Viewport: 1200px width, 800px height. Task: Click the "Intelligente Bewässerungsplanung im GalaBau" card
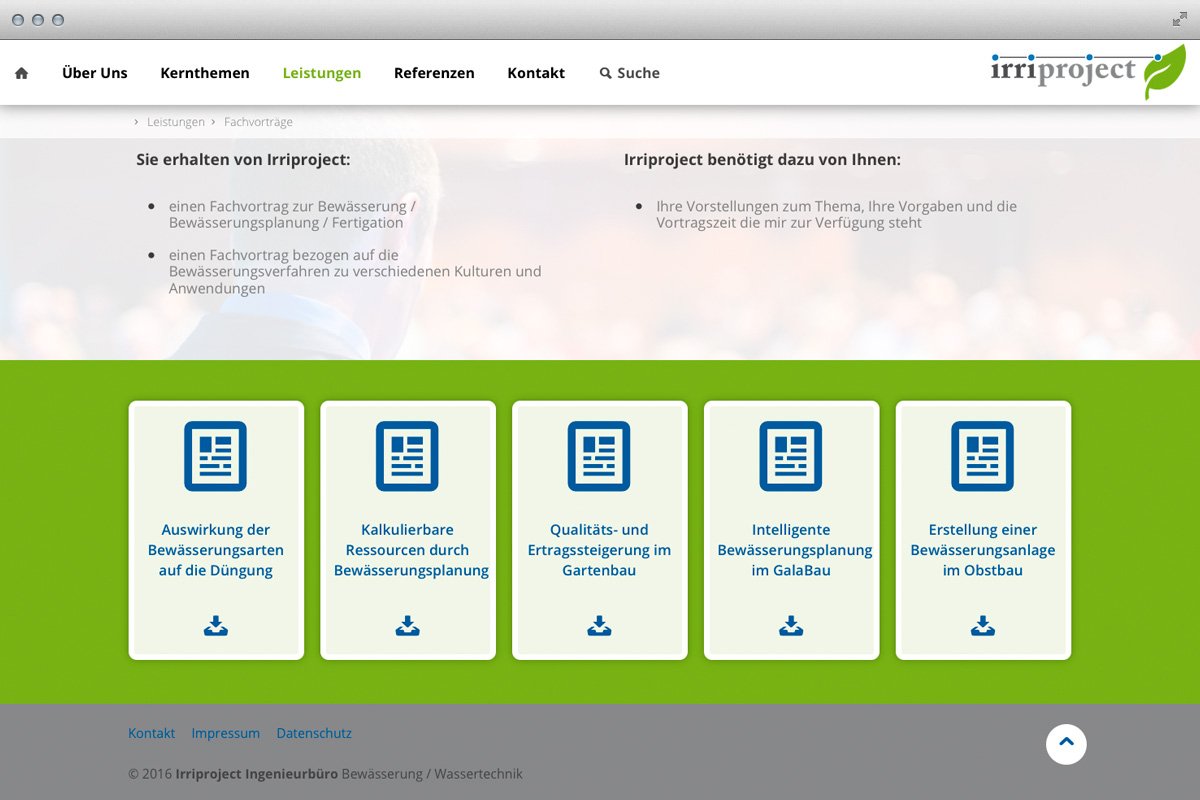click(x=791, y=550)
